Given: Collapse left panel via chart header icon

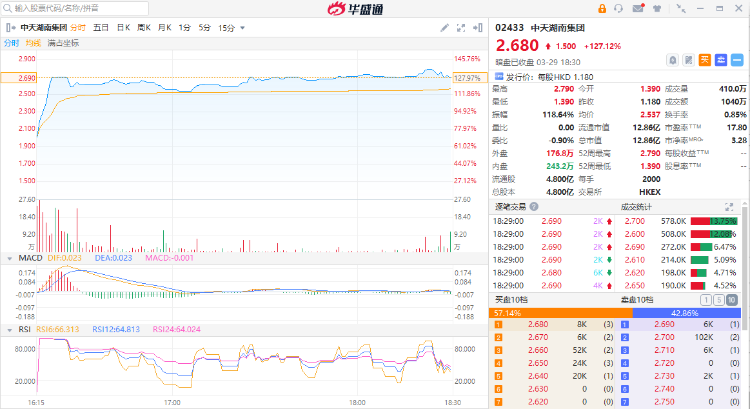Looking at the screenshot, I should coord(11,28).
